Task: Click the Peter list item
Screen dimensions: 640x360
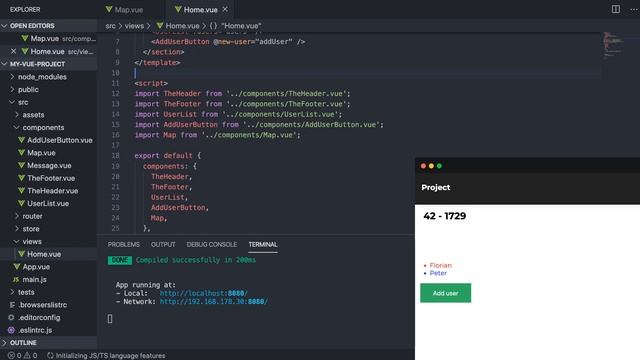Action: coord(438,273)
